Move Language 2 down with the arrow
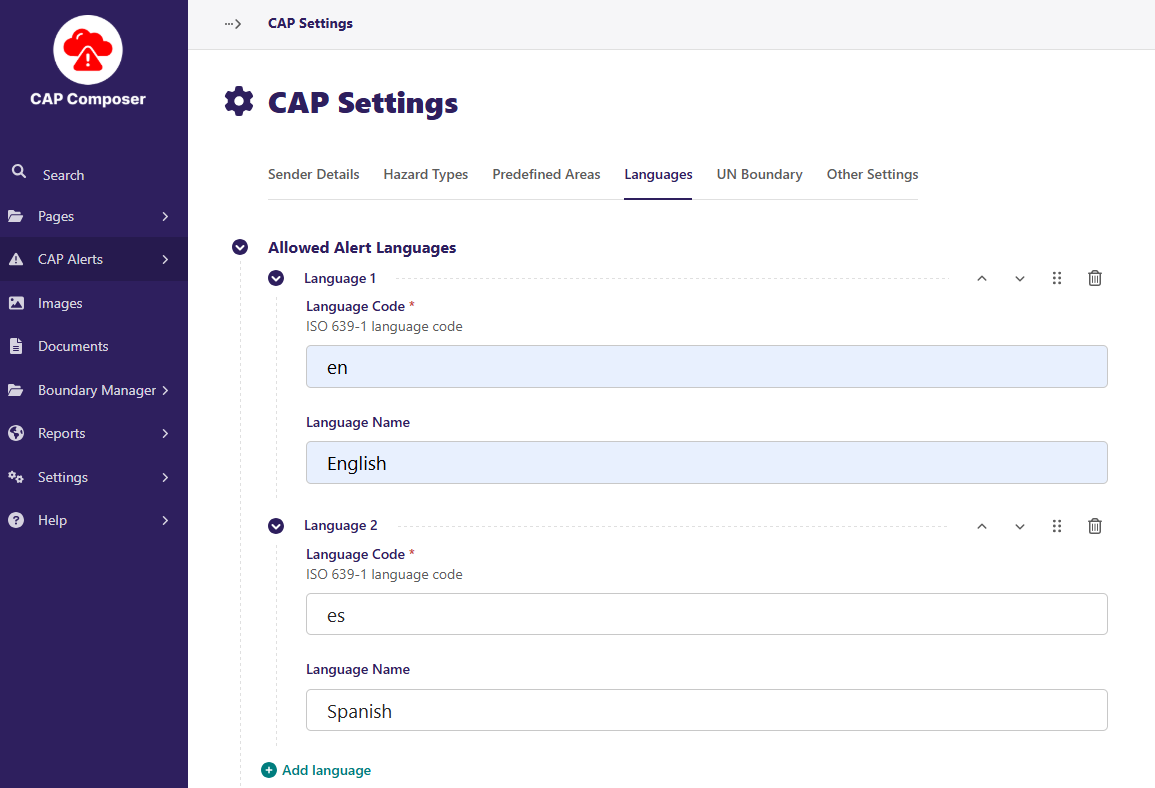 pyautogui.click(x=1019, y=526)
